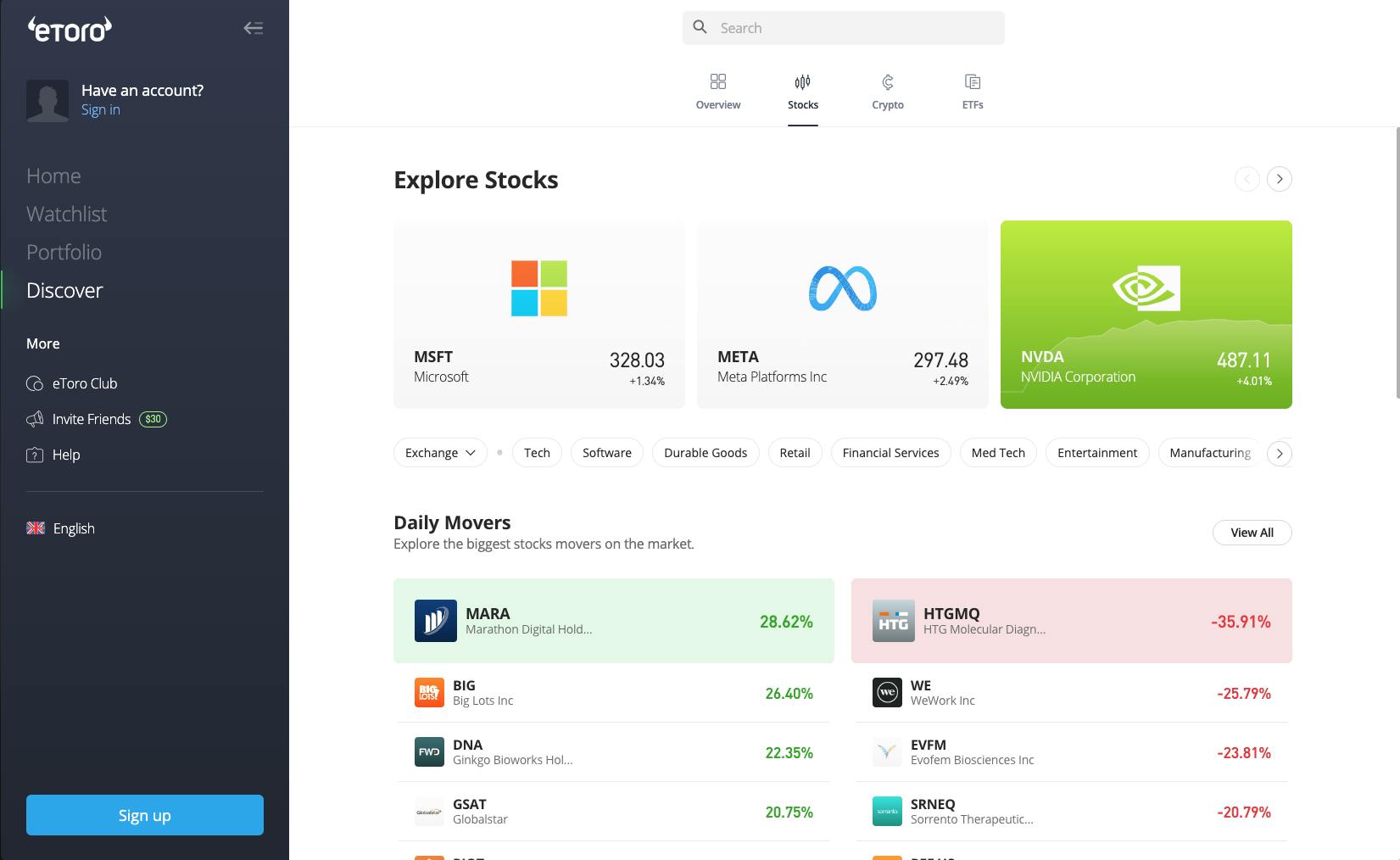Click View All for Daily Movers
The image size is (1400, 860).
1252,533
